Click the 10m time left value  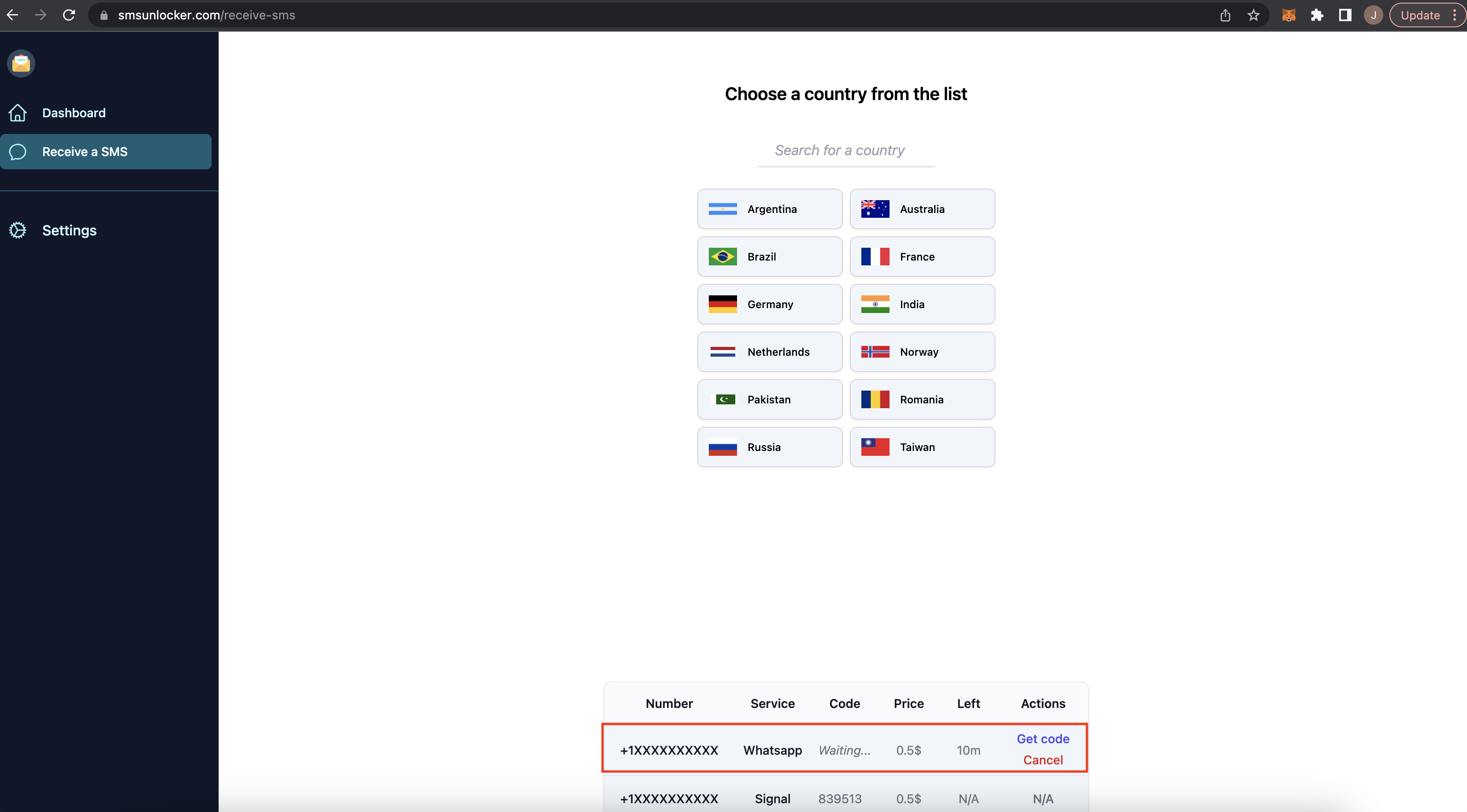[x=968, y=750]
